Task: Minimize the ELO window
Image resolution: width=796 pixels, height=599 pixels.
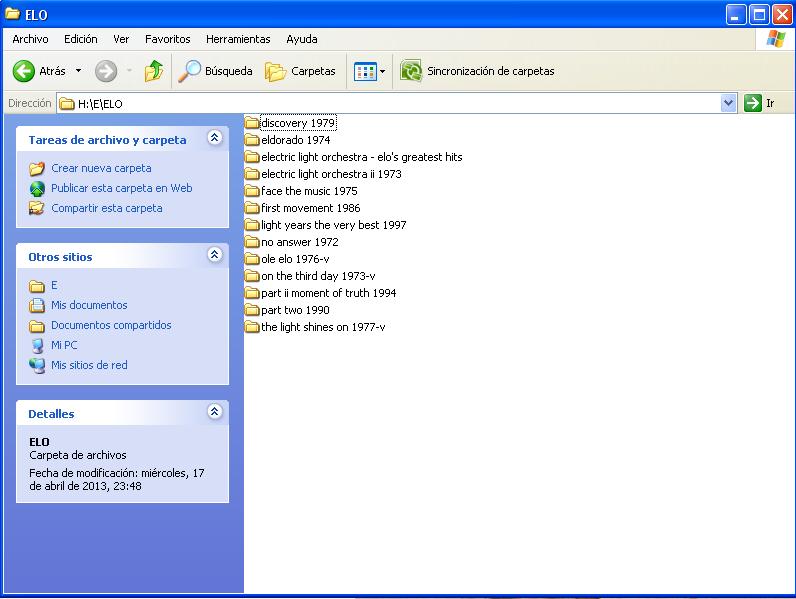Action: pyautogui.click(x=736, y=15)
